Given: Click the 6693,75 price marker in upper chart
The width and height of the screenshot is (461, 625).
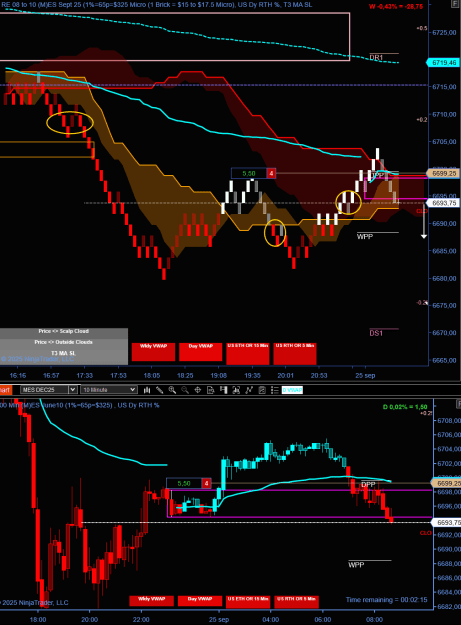Looking at the screenshot, I should (x=443, y=203).
